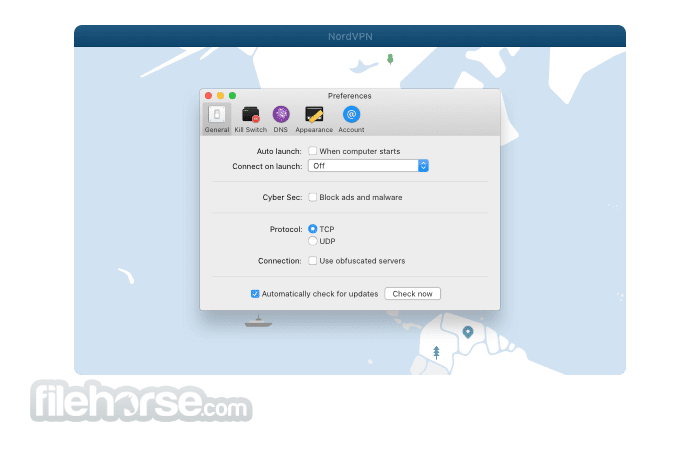
Task: Click the pine tree icon on map
Action: click(436, 352)
